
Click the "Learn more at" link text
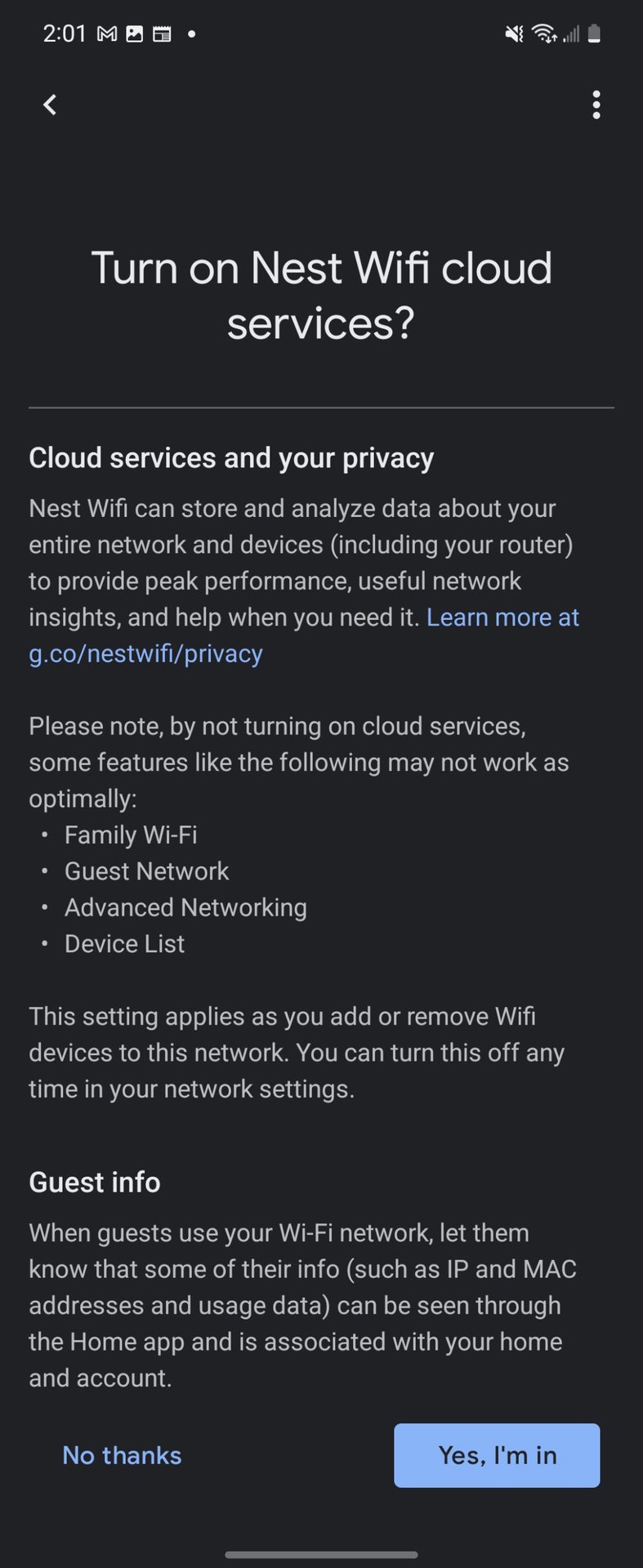tap(502, 617)
